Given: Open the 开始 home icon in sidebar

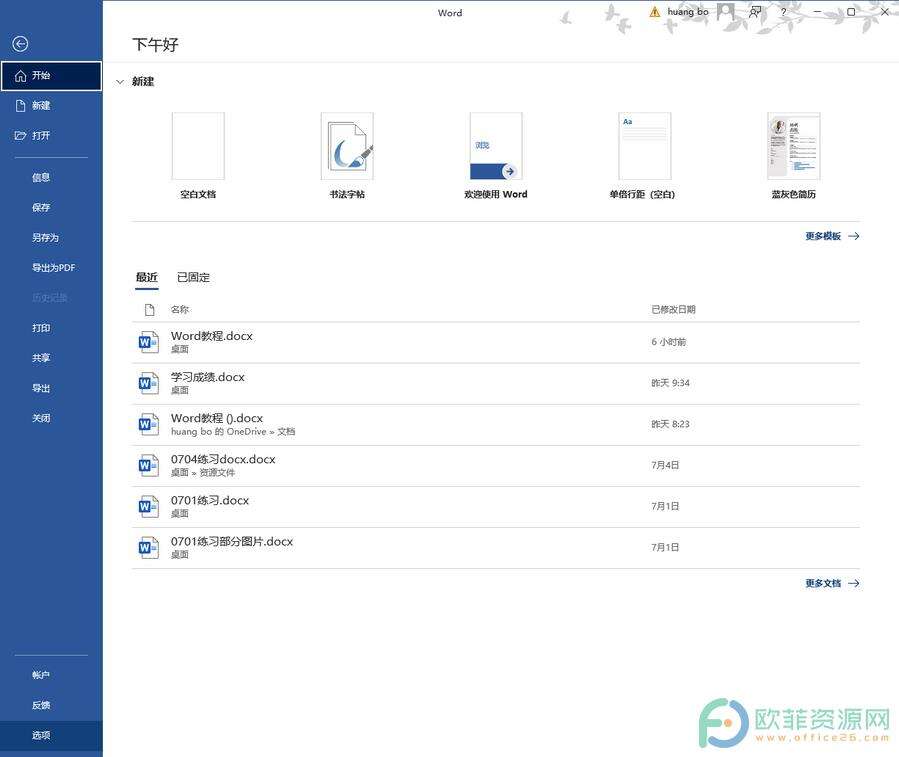Looking at the screenshot, I should coord(21,76).
